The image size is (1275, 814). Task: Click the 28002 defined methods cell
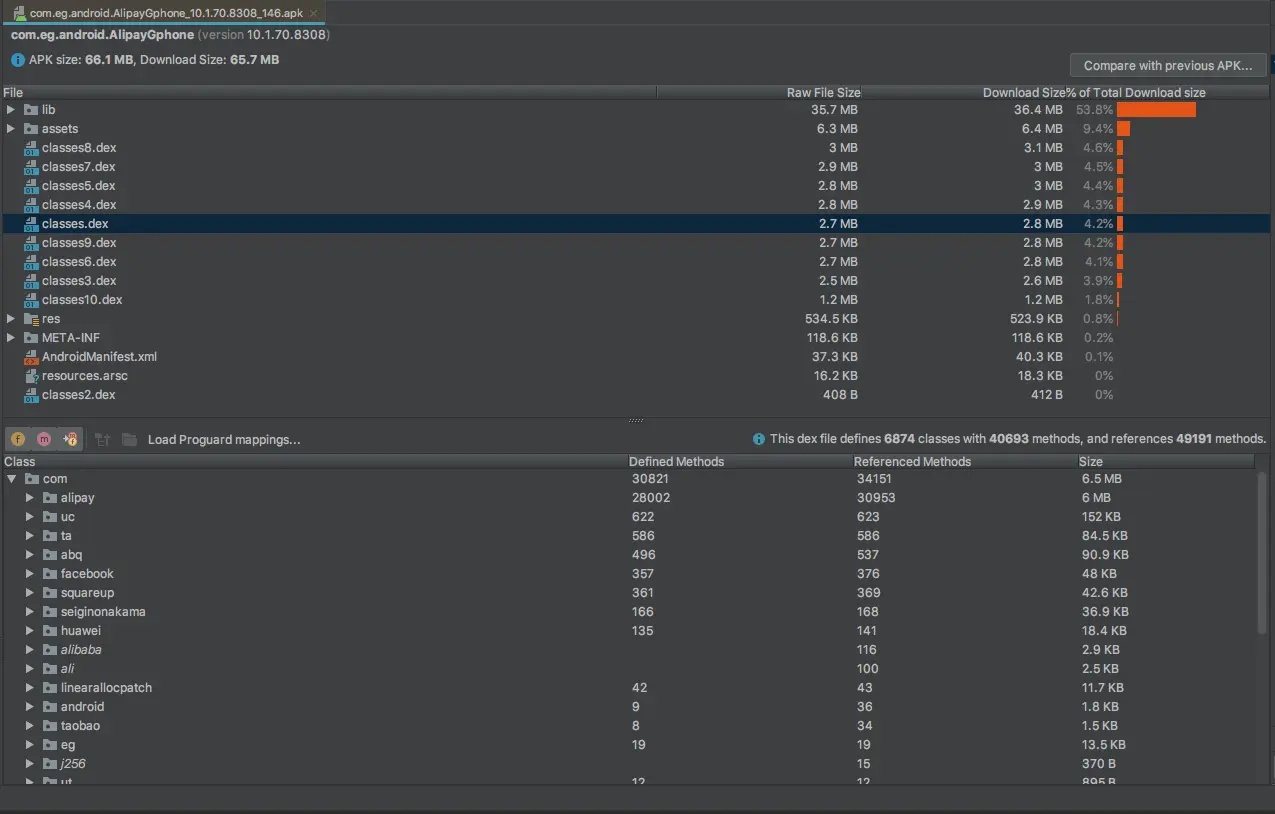(x=651, y=498)
